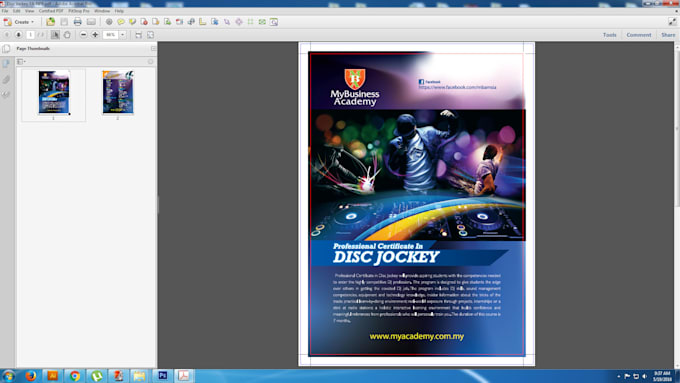Viewport: 680px width, 383px height.
Task: Open the View menu
Action: (x=29, y=11)
